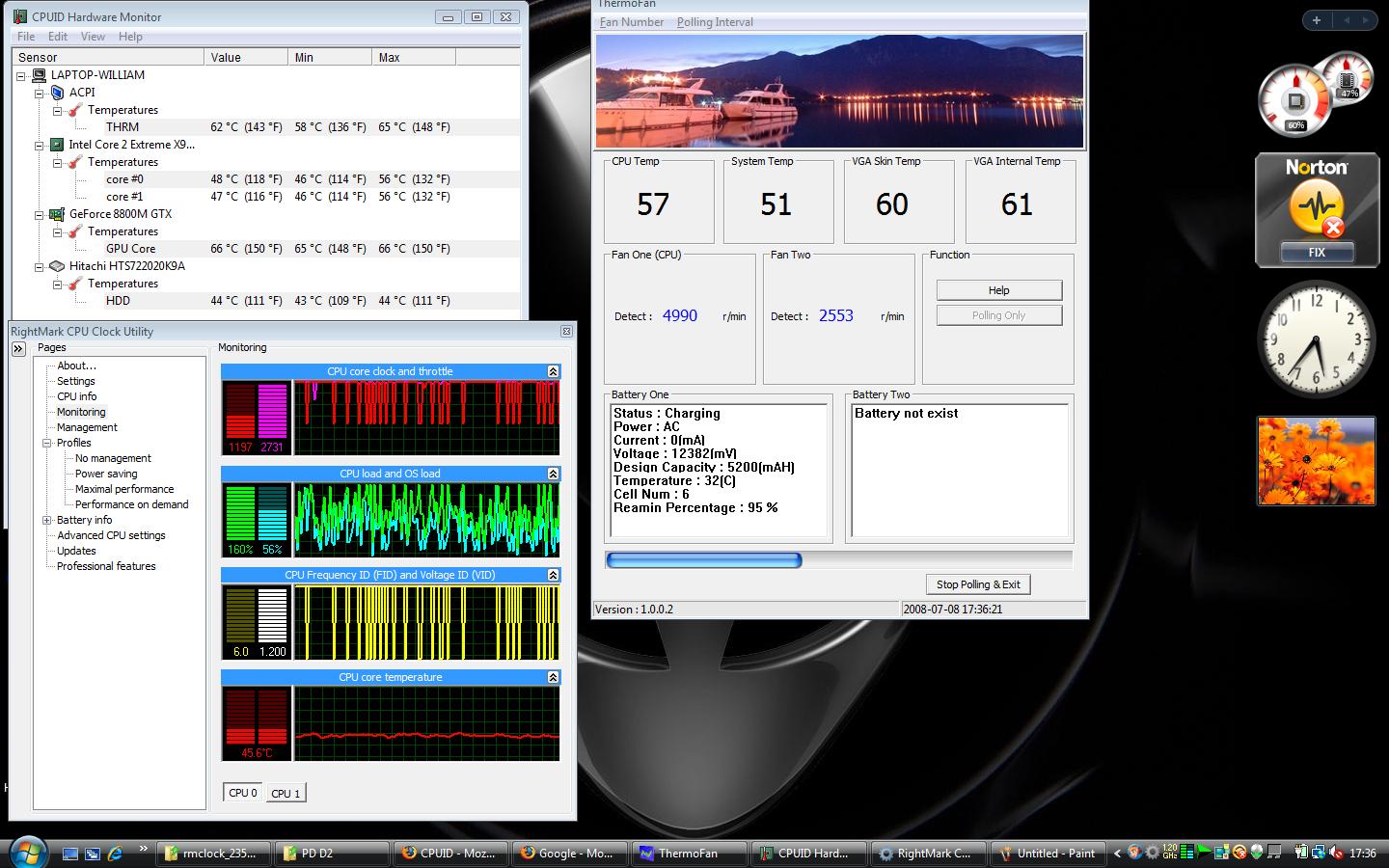Open the Untitled - Paint taskbar button
This screenshot has width=1389, height=868.
[x=1049, y=854]
